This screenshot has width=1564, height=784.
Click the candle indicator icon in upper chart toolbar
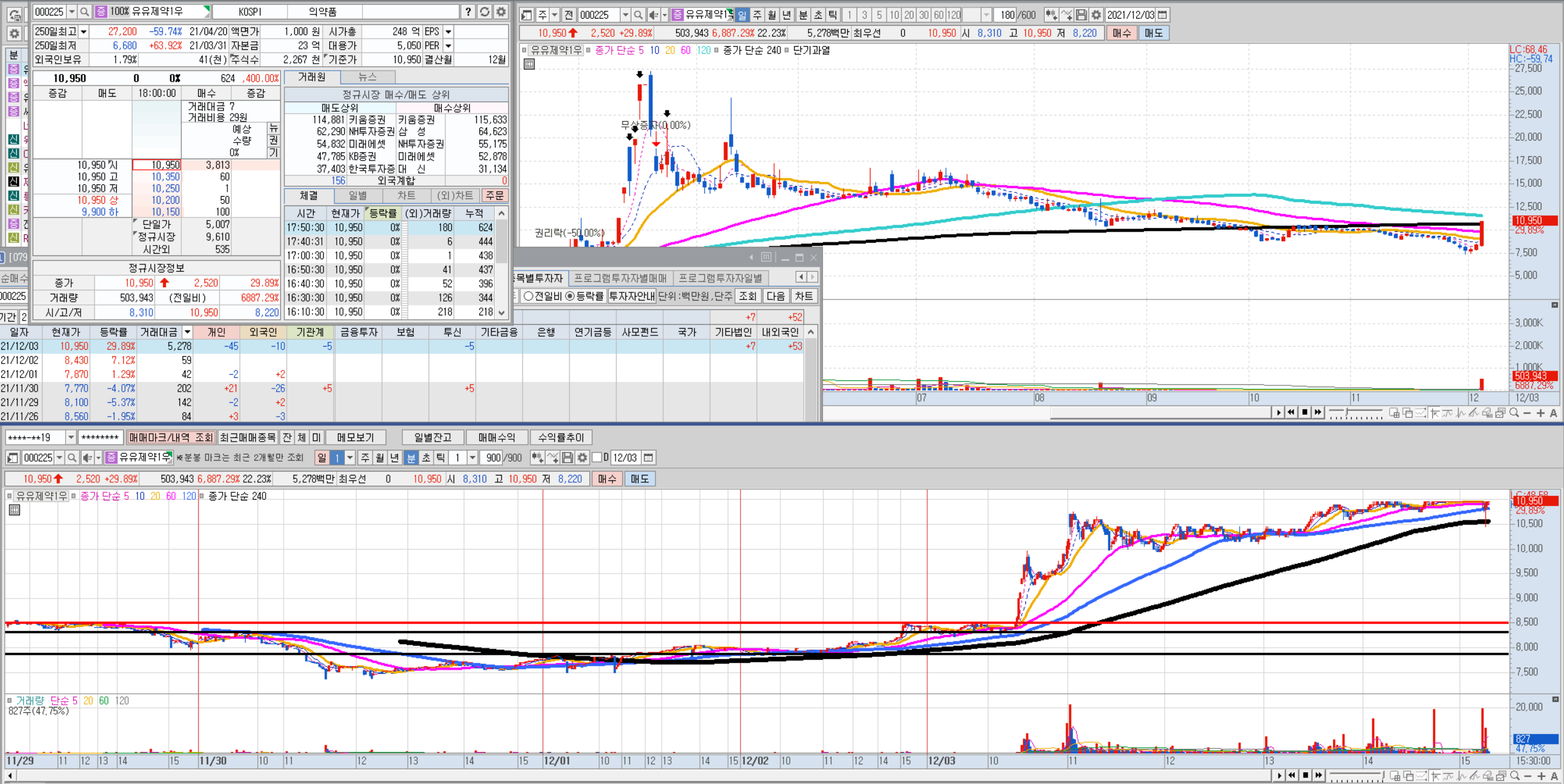[1051, 14]
